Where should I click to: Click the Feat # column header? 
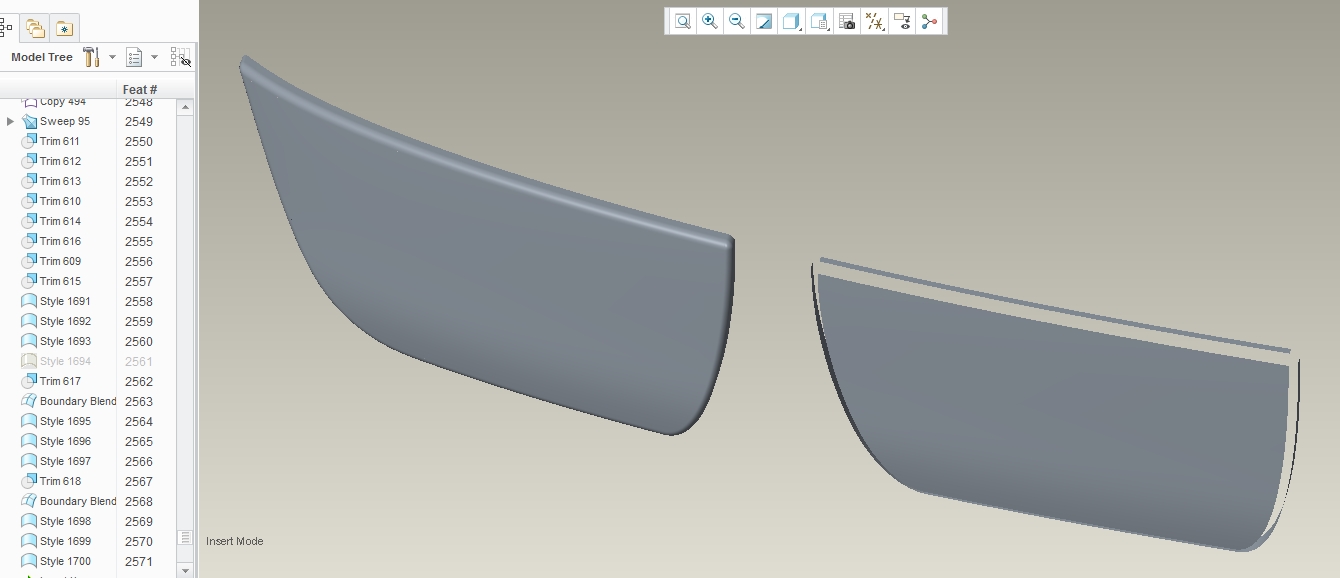click(x=140, y=89)
